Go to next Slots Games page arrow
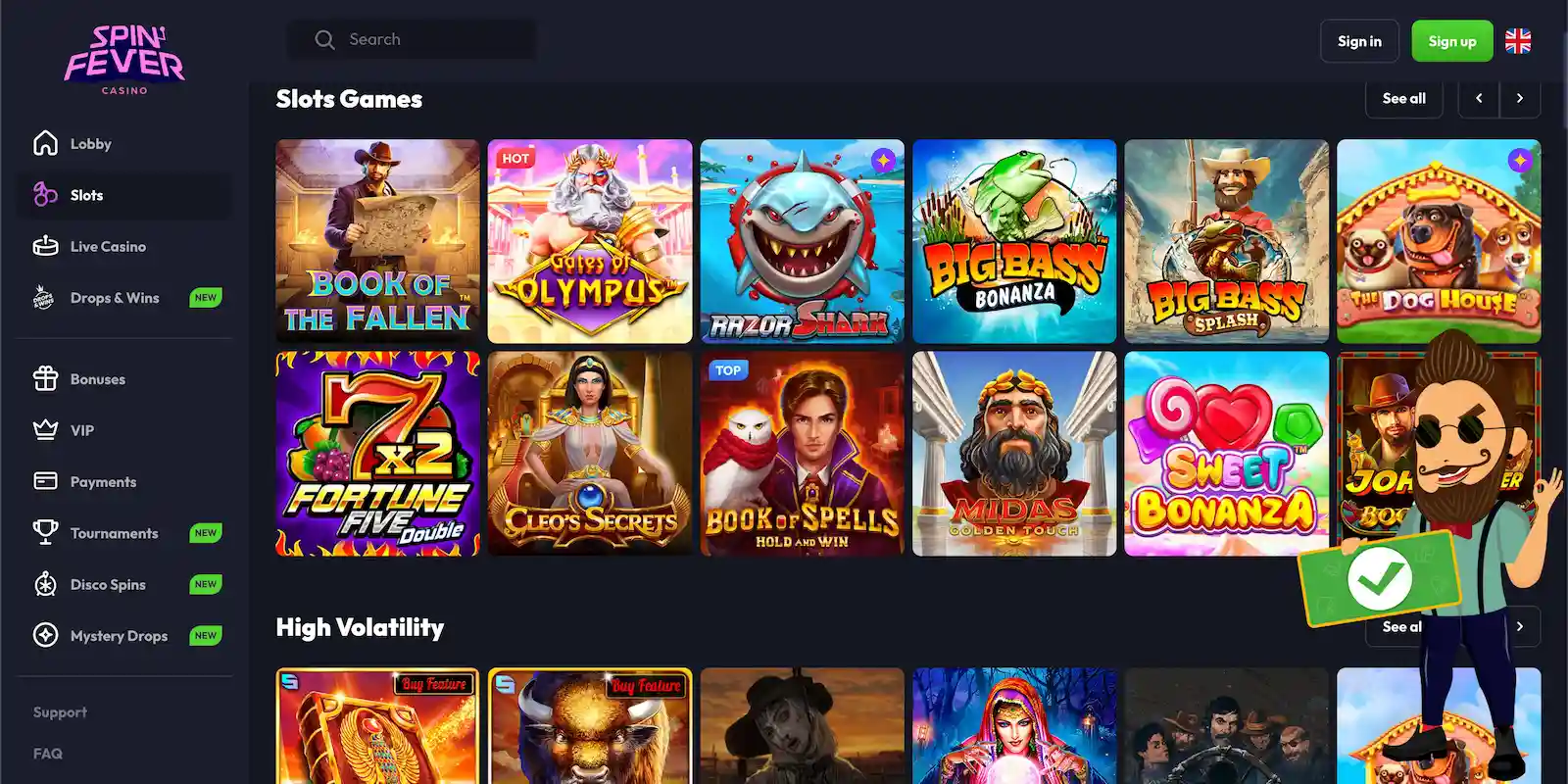1568x784 pixels. (1520, 98)
